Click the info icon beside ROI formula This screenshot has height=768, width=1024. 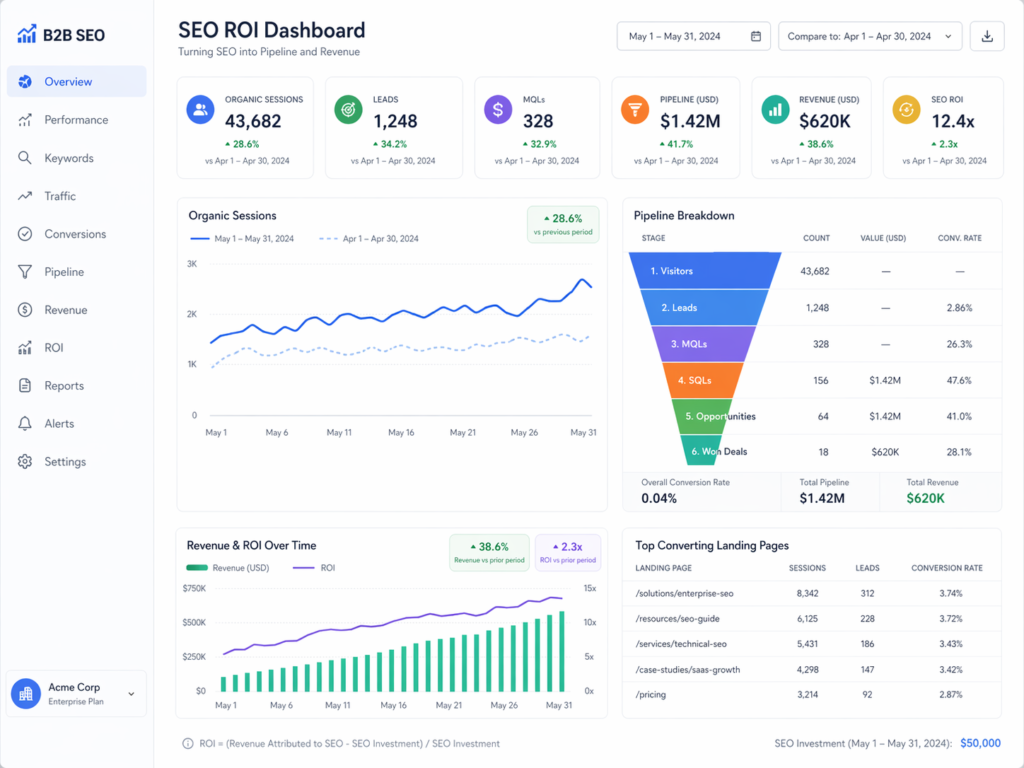coord(187,743)
